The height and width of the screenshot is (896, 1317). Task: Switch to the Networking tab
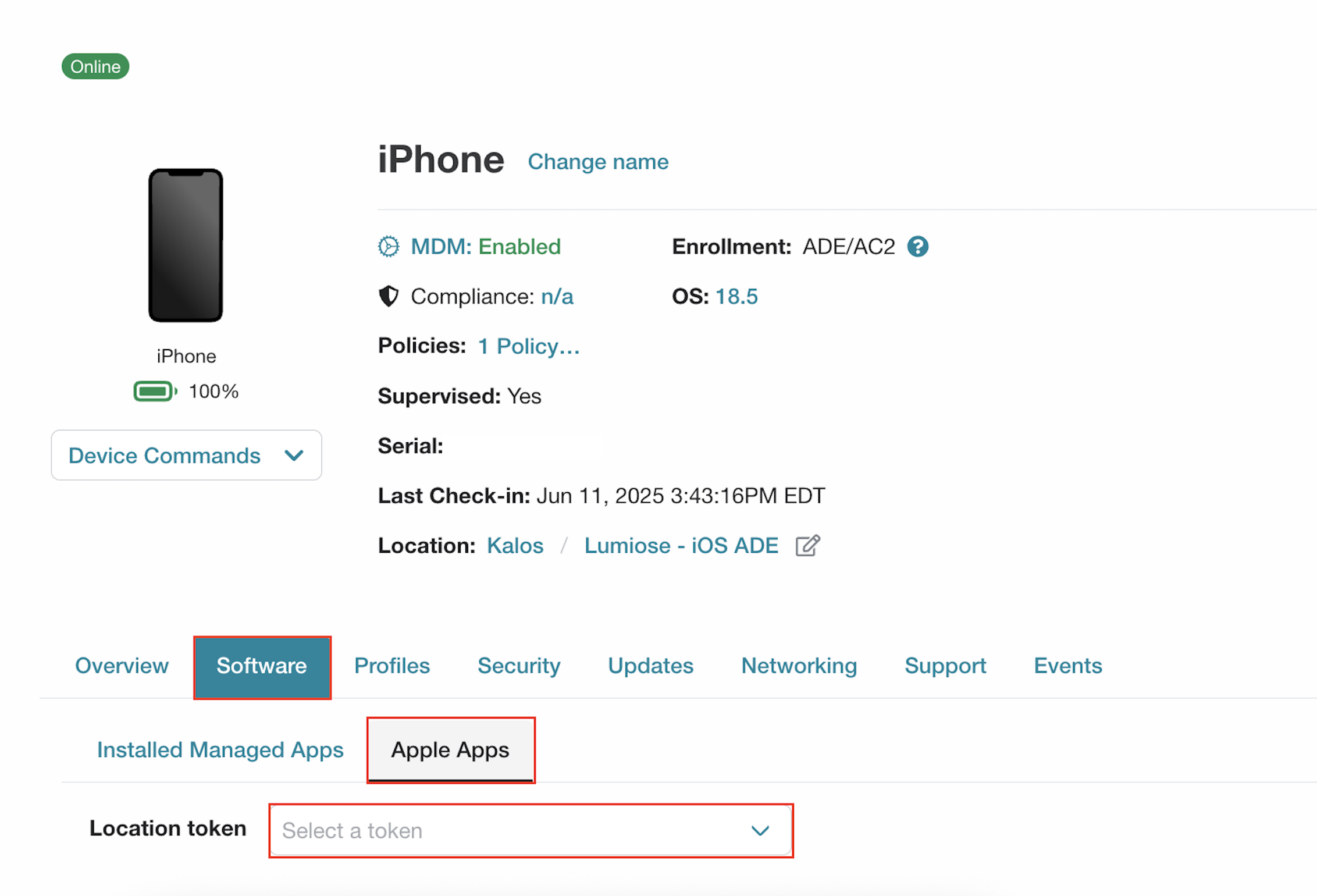[x=799, y=666]
